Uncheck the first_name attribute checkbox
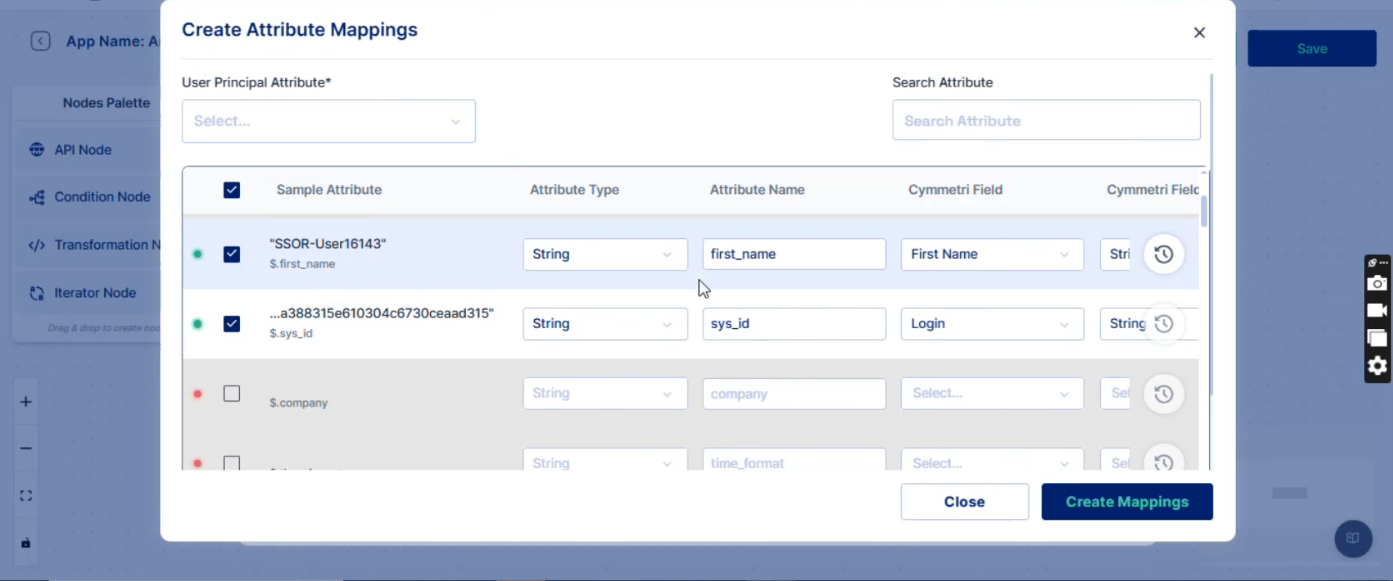1393x581 pixels. click(x=232, y=254)
